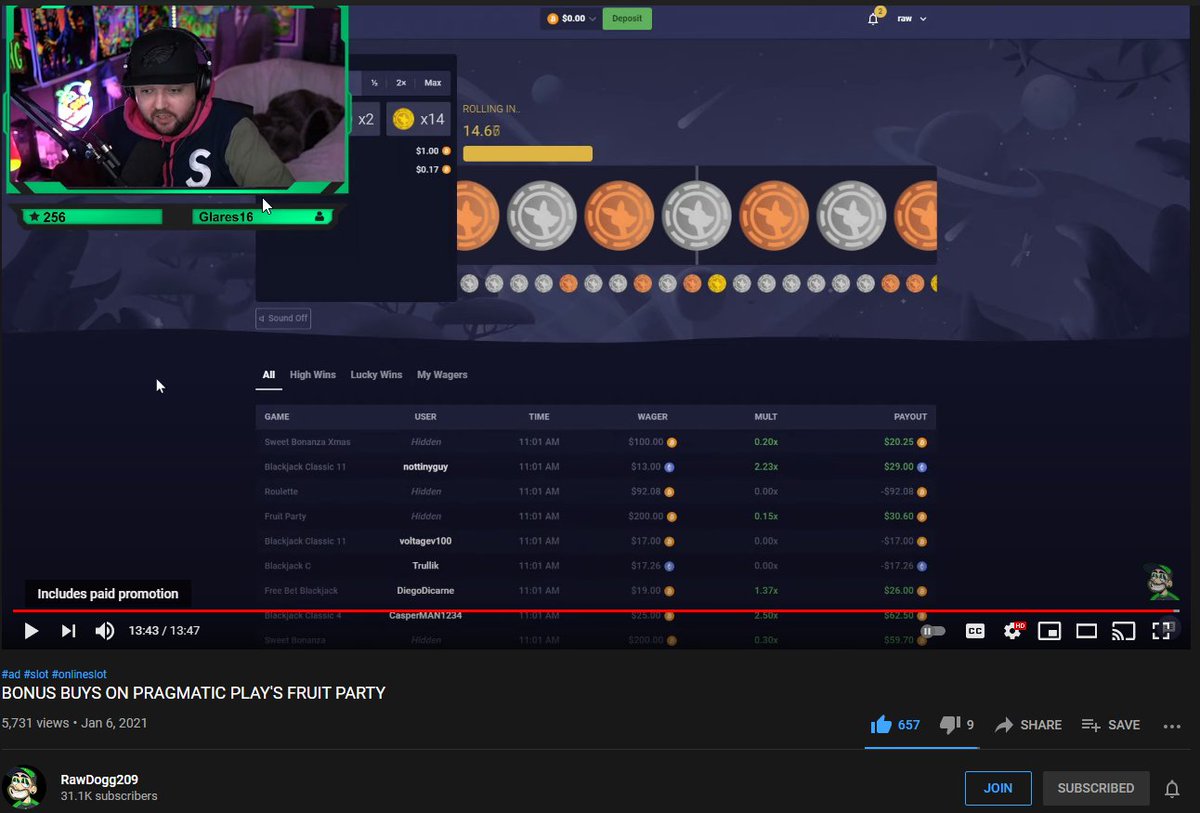Click the yellow rolling countdown bar
Image resolution: width=1200 pixels, height=813 pixels.
click(527, 154)
